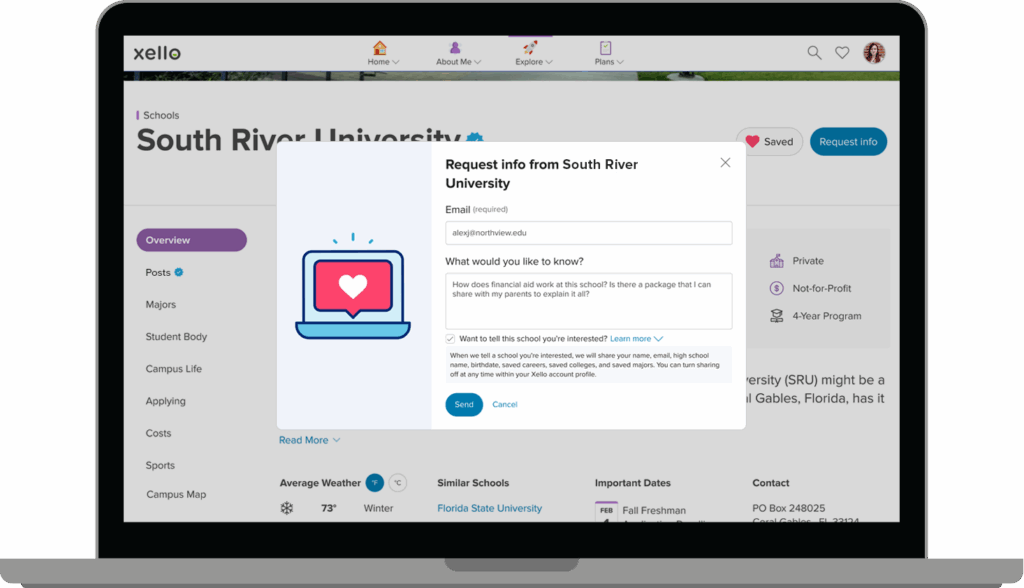This screenshot has width=1024, height=588.
Task: Click the search magnifier icon
Action: coord(814,53)
